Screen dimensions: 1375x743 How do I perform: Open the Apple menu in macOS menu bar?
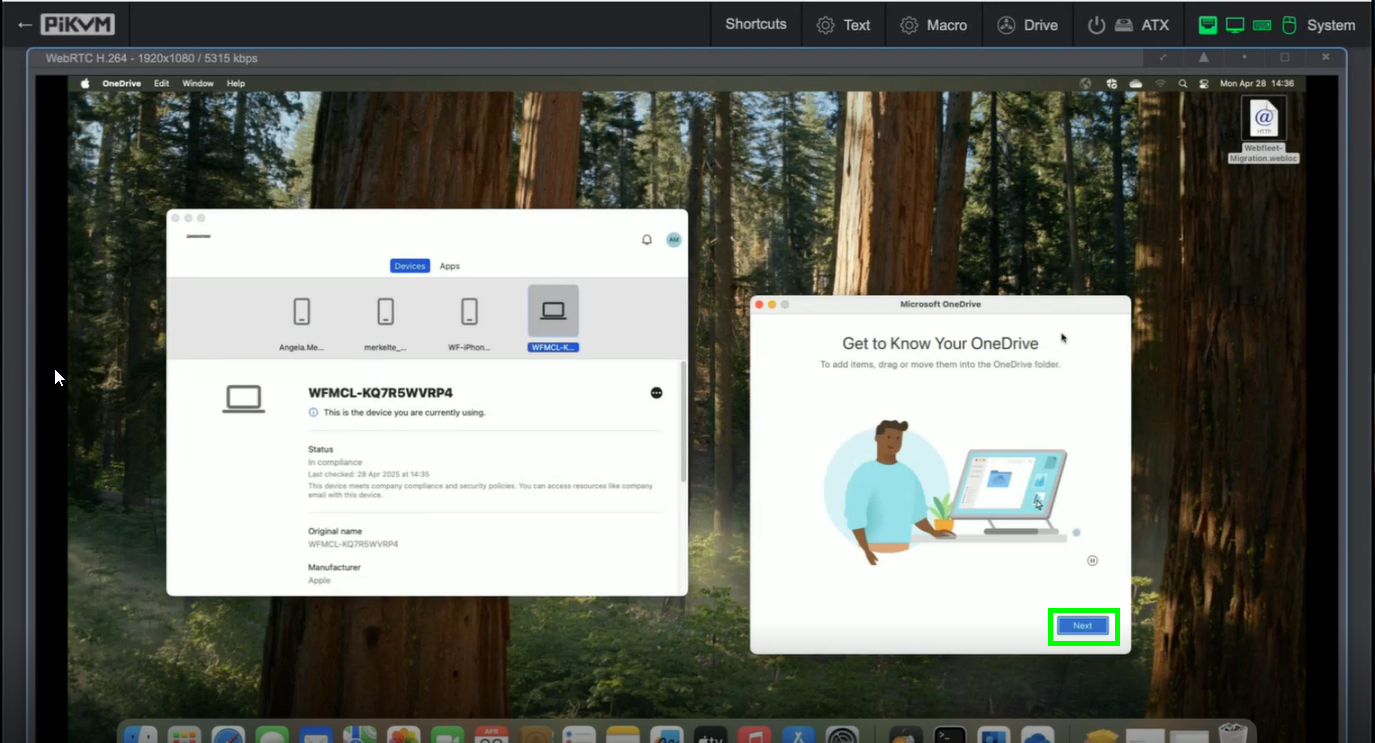click(x=85, y=84)
